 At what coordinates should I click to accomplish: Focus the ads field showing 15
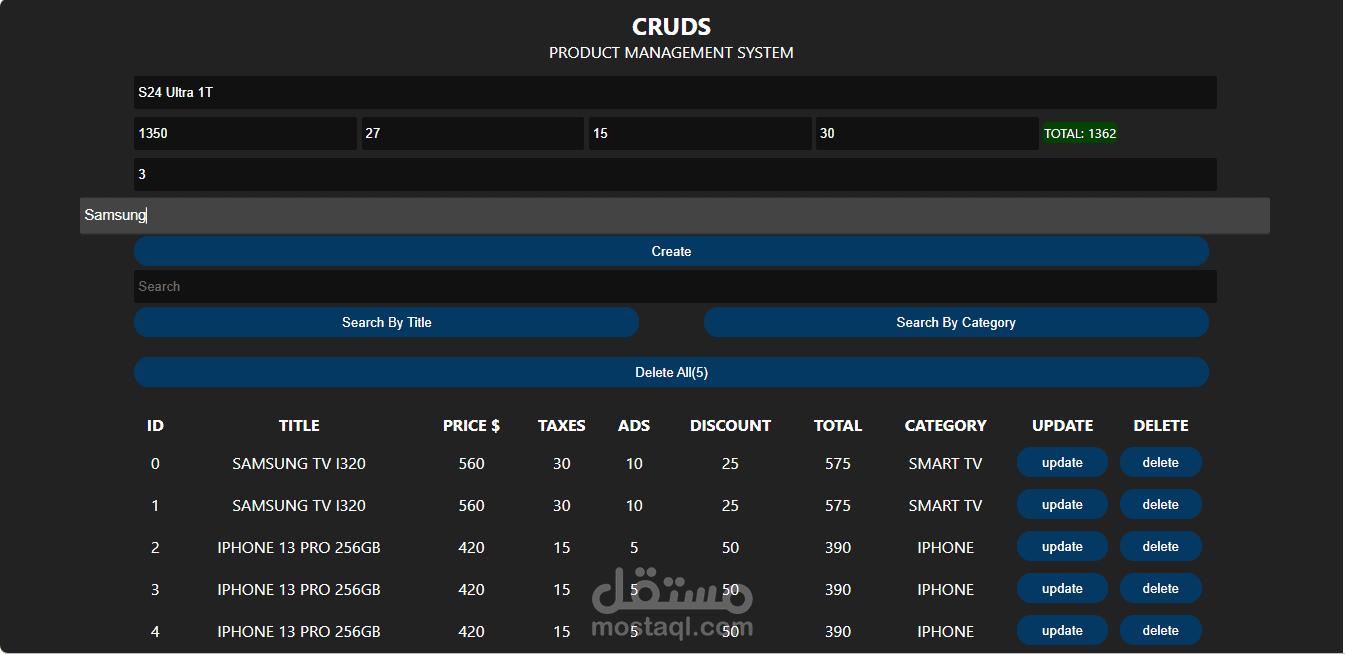point(700,133)
